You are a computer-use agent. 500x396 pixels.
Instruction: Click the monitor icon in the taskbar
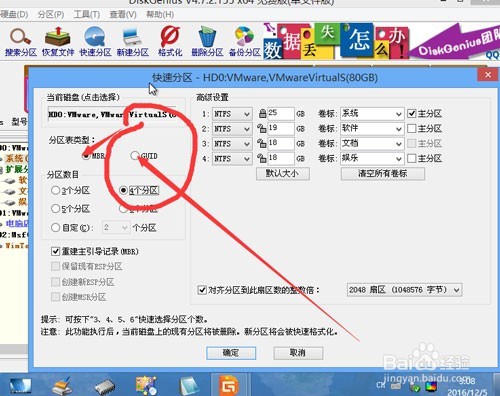point(20,386)
